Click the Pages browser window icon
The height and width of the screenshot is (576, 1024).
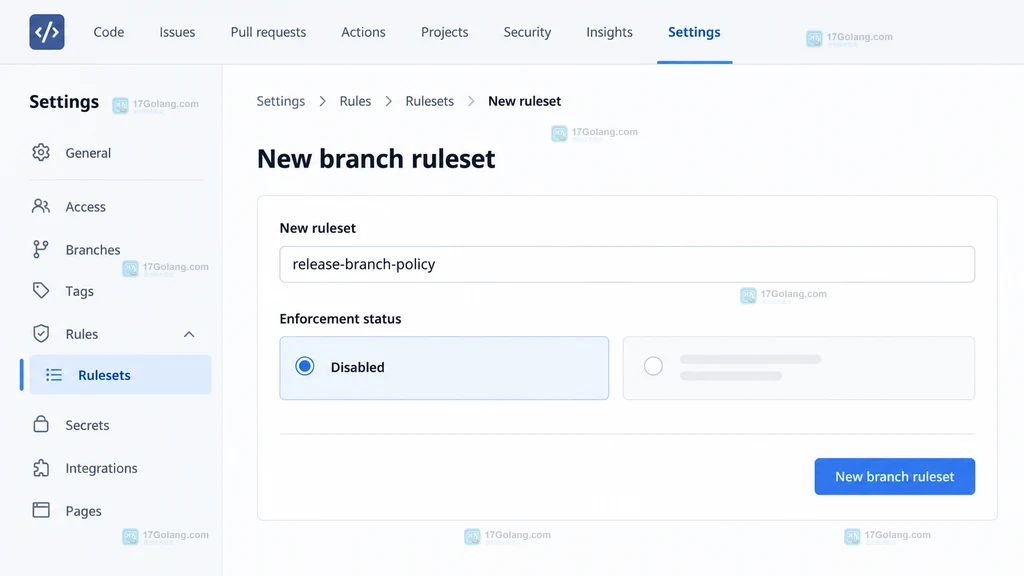(x=41, y=510)
